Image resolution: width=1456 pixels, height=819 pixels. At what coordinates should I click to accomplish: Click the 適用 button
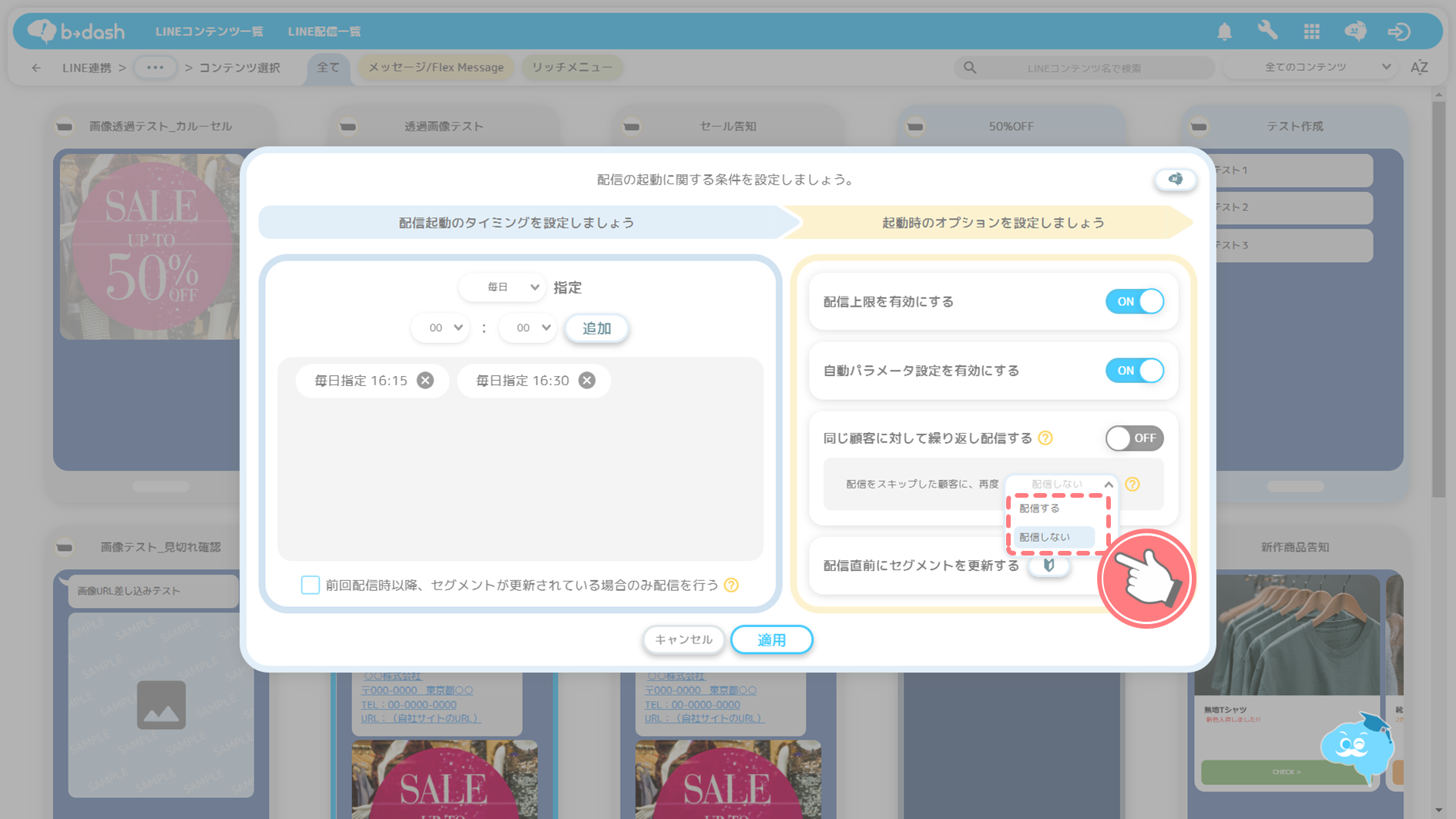coord(772,639)
